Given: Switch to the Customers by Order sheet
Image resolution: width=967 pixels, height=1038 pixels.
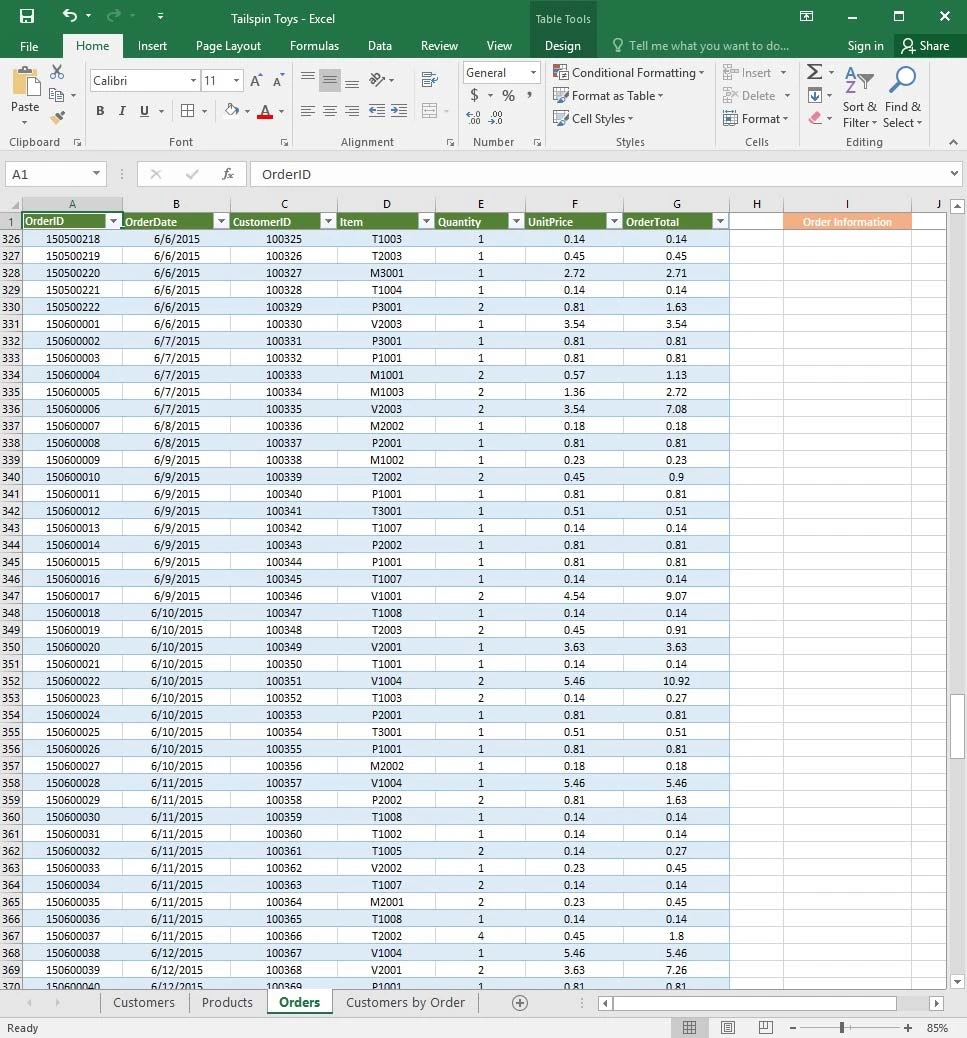Looking at the screenshot, I should pos(405,1003).
